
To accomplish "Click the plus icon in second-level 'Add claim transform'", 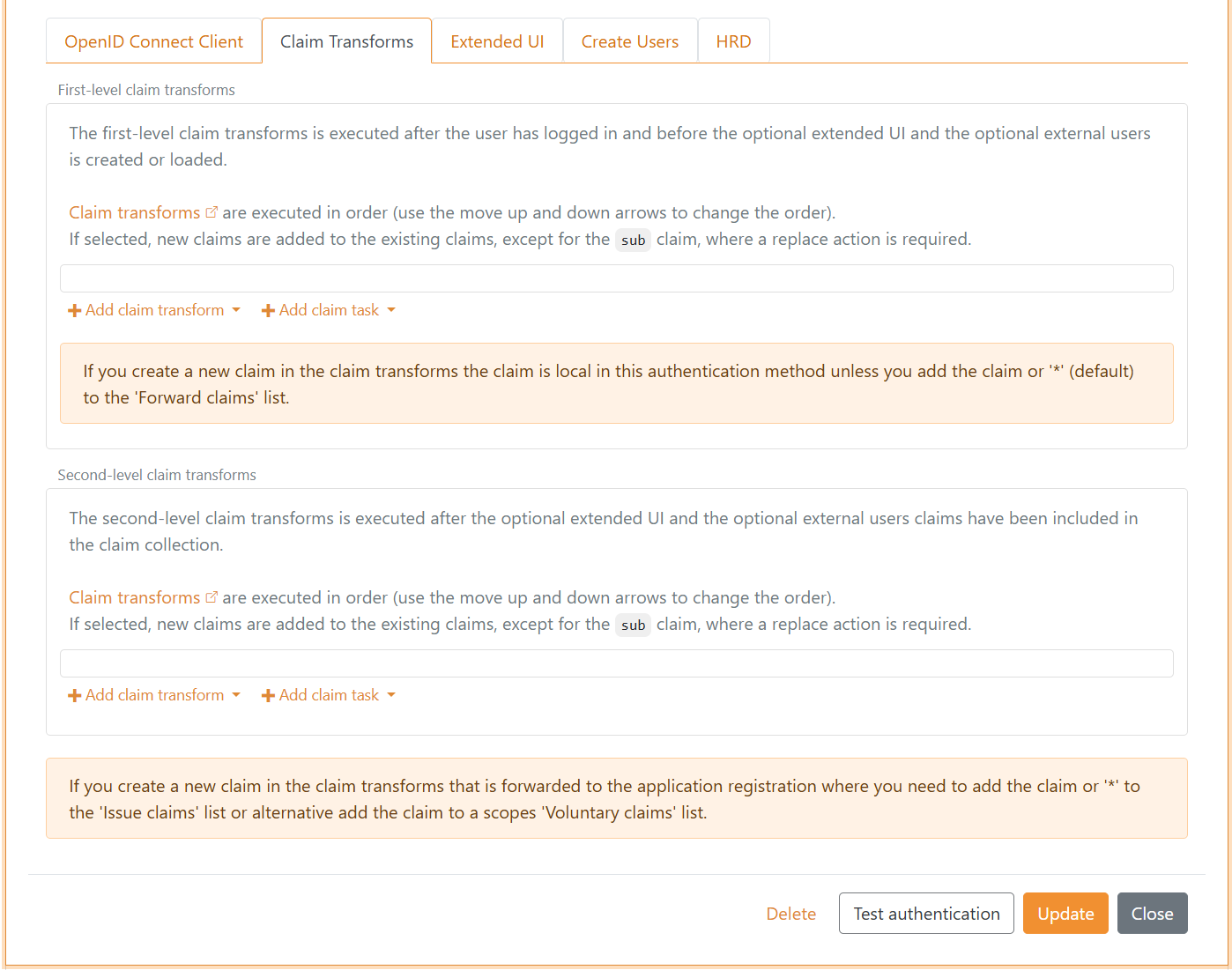I will click(74, 695).
